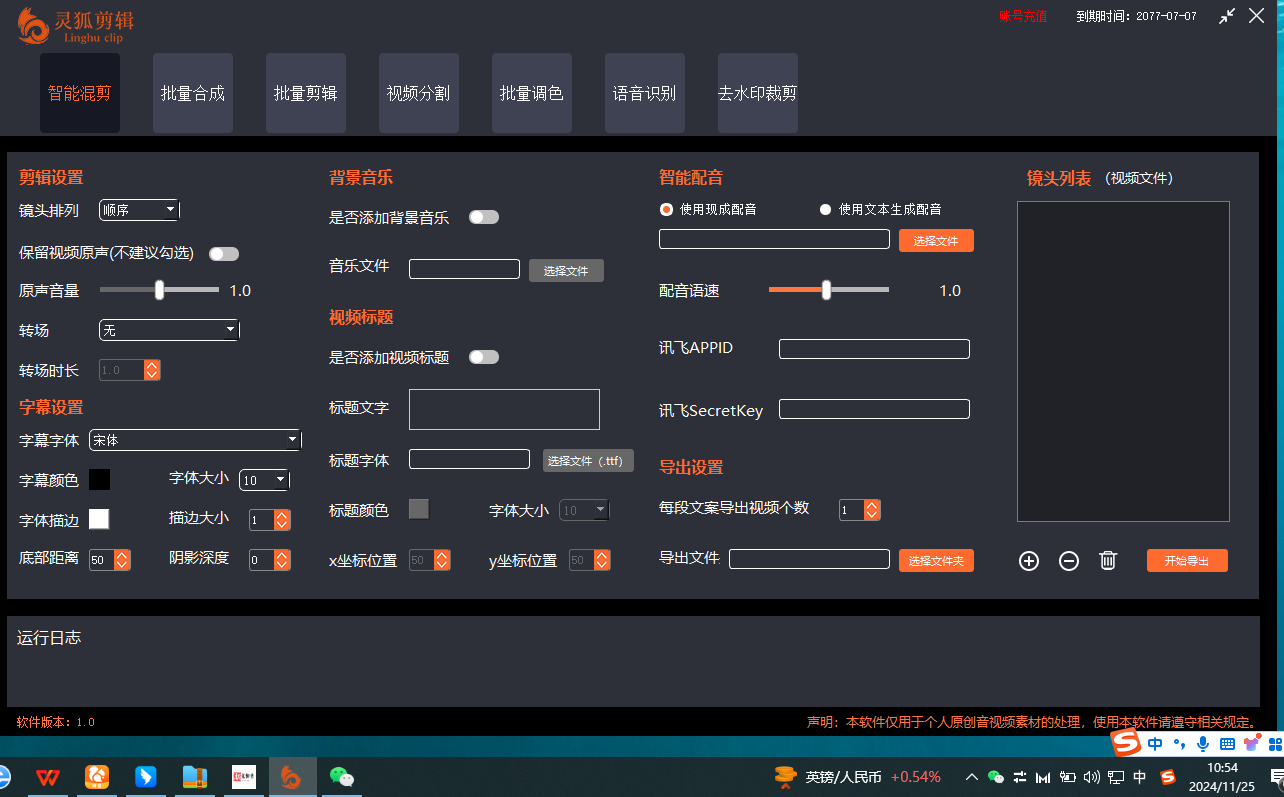Click the WeChat tray icon
Screen dimensions: 1284x797
[995, 777]
